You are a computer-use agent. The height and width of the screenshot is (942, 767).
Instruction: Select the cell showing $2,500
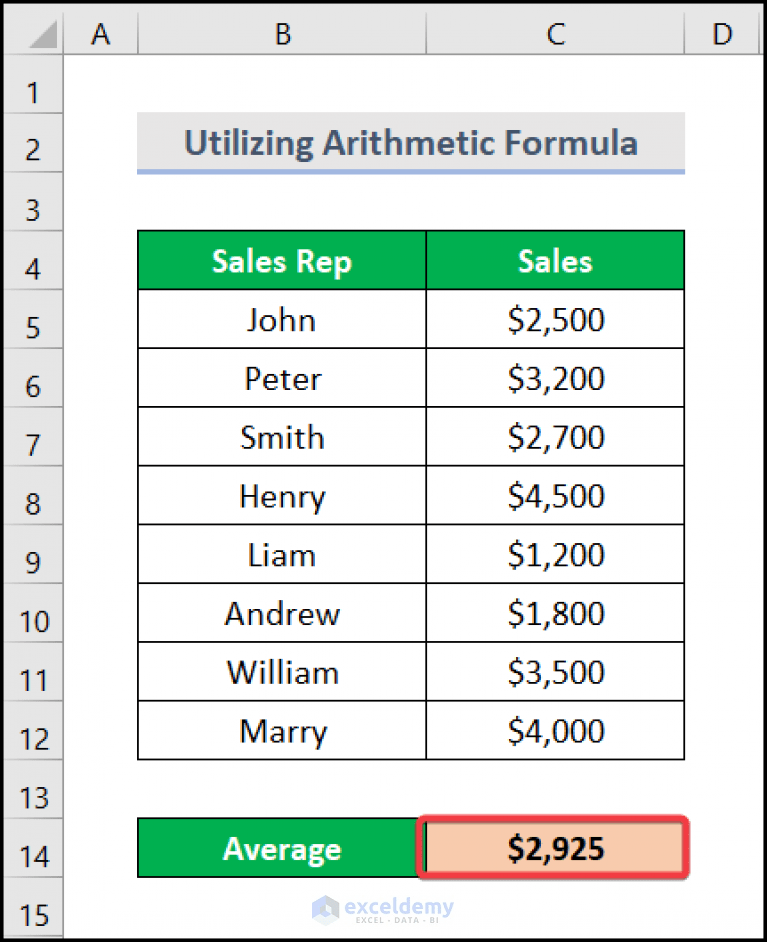[x=555, y=319]
